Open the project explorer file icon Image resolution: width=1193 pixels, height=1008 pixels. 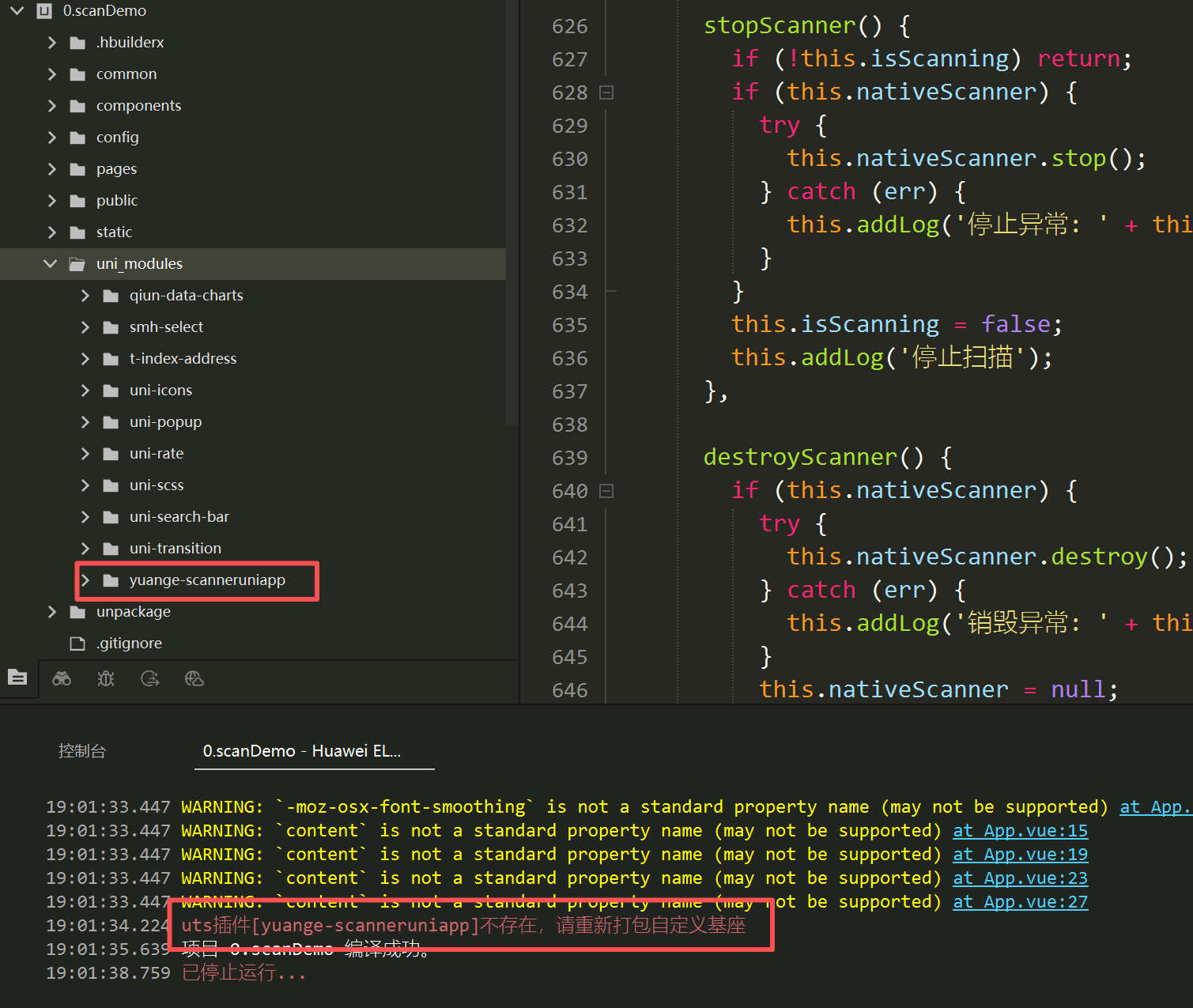[x=17, y=678]
